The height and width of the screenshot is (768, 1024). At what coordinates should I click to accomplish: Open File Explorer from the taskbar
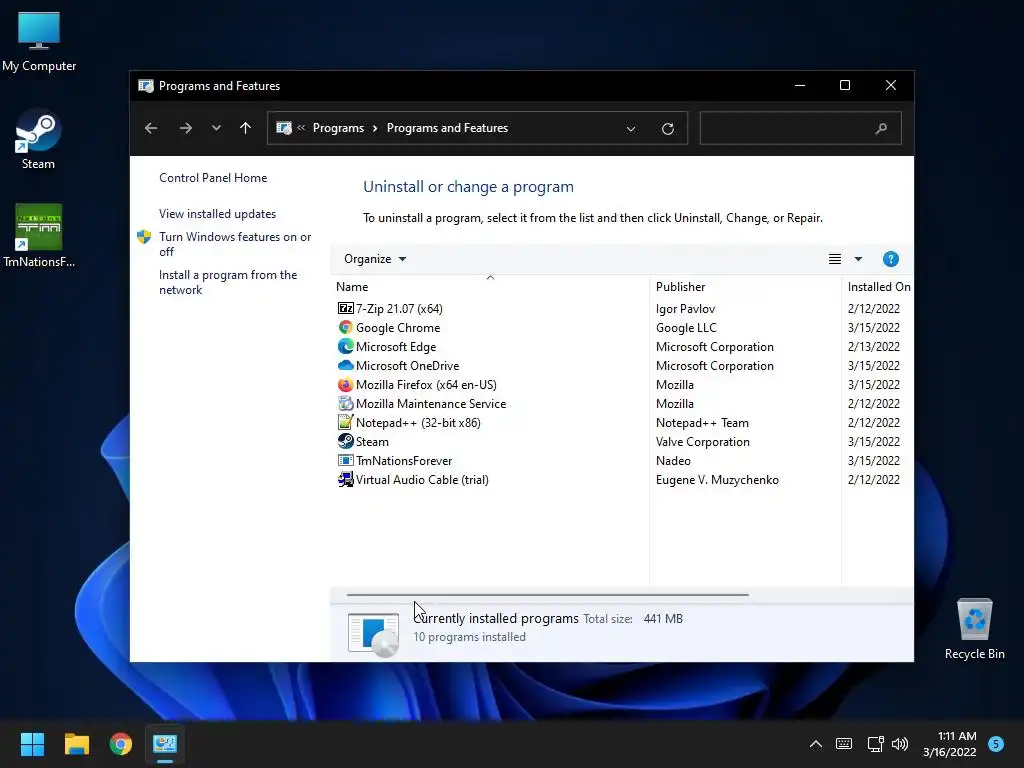point(76,744)
